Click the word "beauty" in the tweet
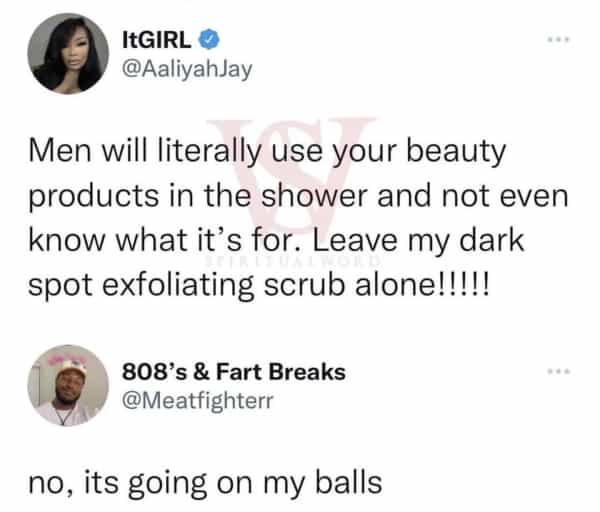 pos(456,151)
